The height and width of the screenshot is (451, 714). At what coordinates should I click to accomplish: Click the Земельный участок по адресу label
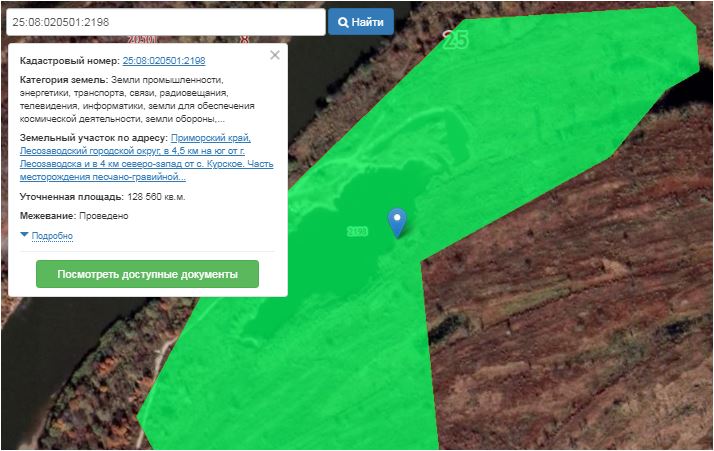94,138
